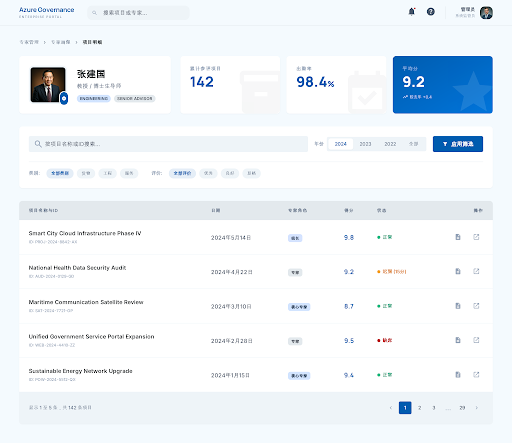The image size is (512, 443).
Task: Click the blue apply filter button
Action: [458, 144]
